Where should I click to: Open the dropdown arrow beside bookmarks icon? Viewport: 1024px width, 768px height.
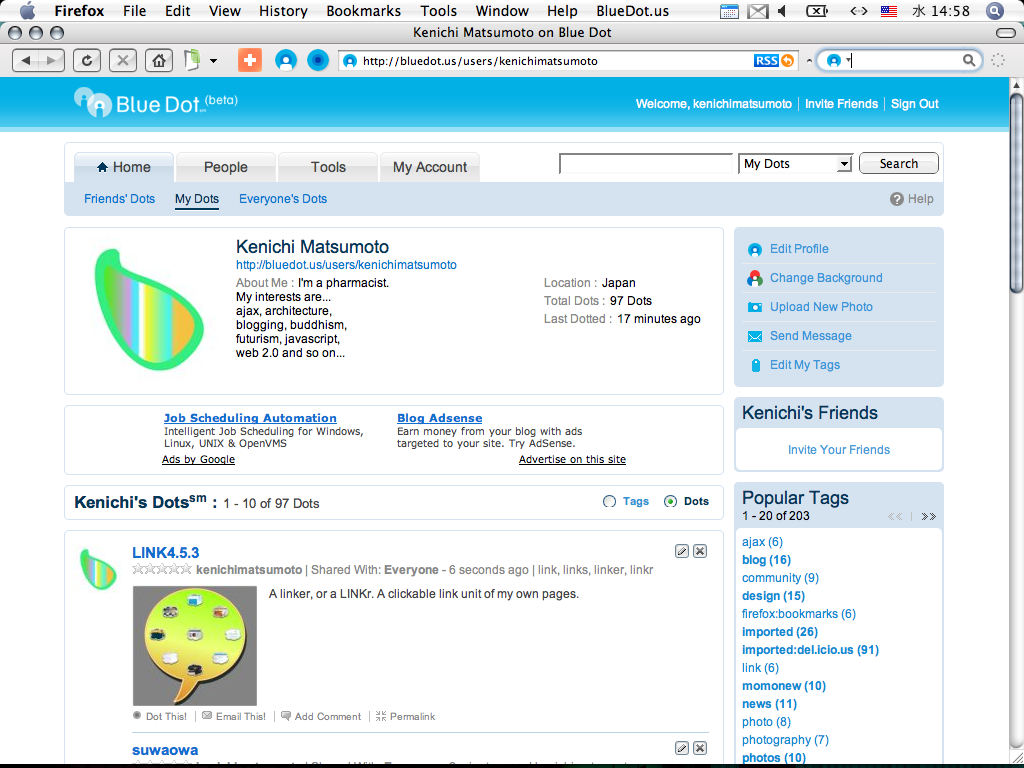[x=213, y=61]
